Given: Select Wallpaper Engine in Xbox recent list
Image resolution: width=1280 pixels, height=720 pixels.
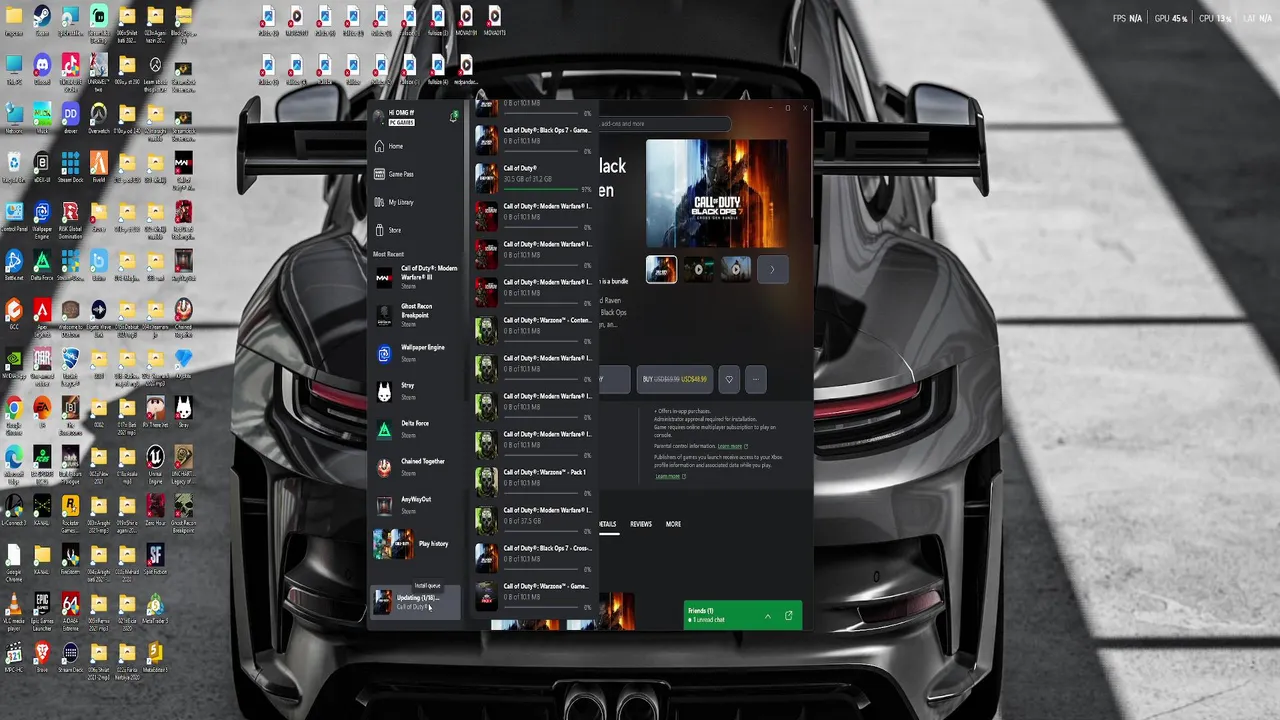Looking at the screenshot, I should tap(416, 353).
